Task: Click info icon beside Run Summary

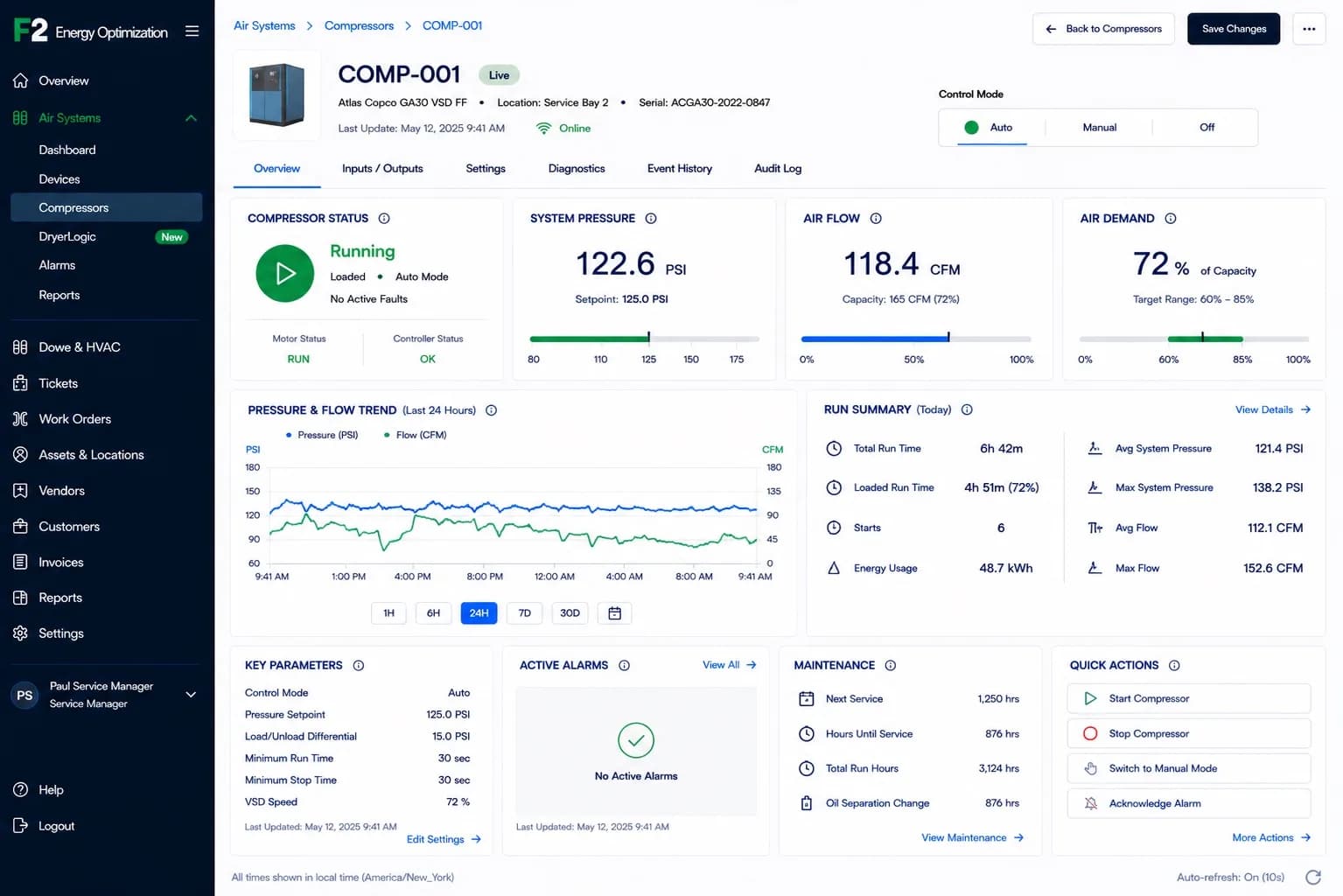Action: click(x=967, y=409)
